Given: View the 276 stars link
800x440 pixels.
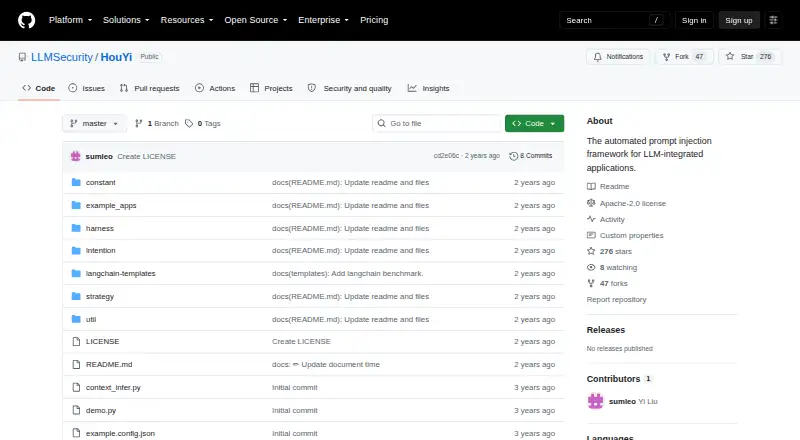Looking at the screenshot, I should [x=609, y=252].
